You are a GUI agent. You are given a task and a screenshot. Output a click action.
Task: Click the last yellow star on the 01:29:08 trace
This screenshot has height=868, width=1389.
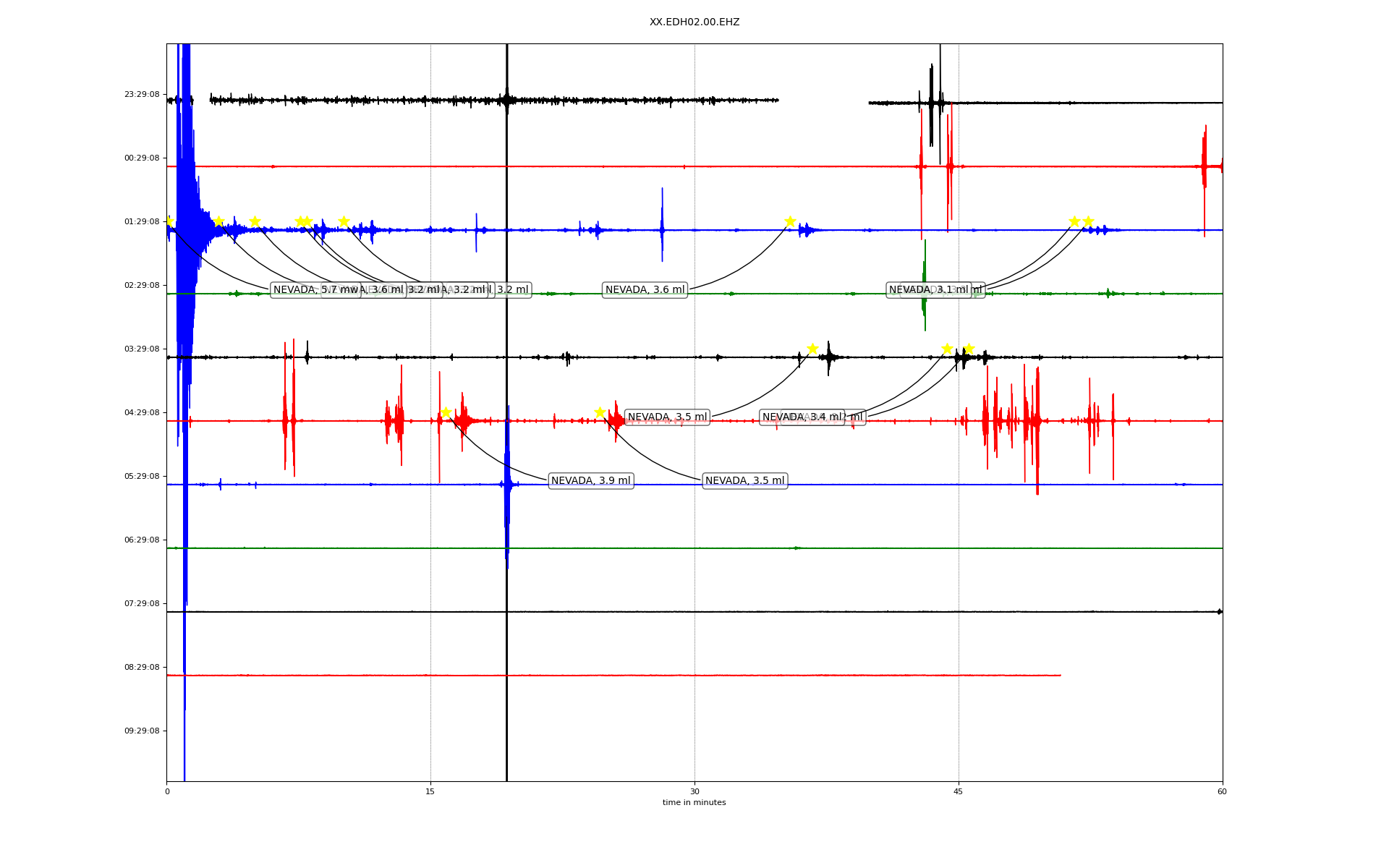click(1088, 221)
